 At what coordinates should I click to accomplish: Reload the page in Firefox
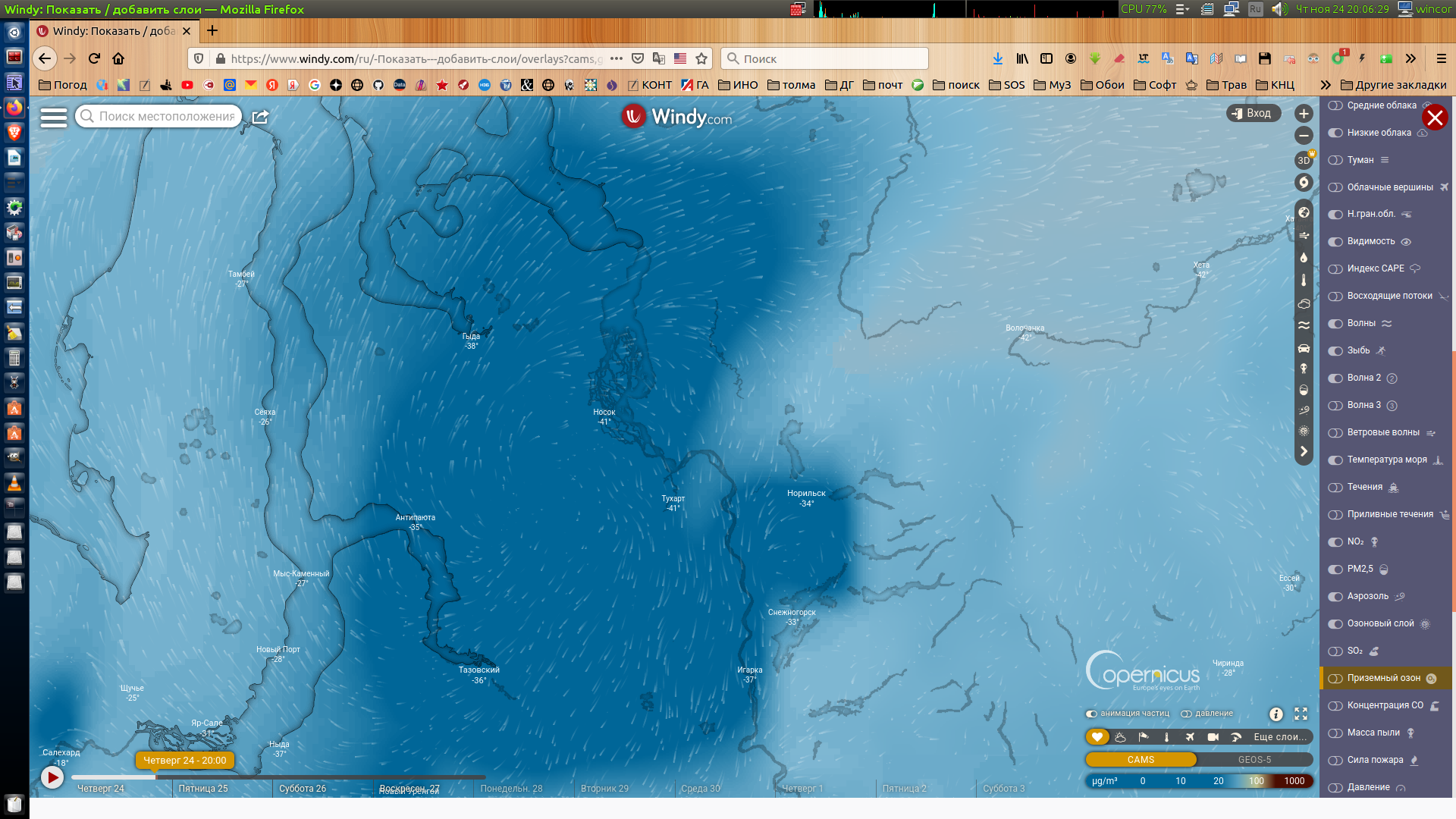94,58
